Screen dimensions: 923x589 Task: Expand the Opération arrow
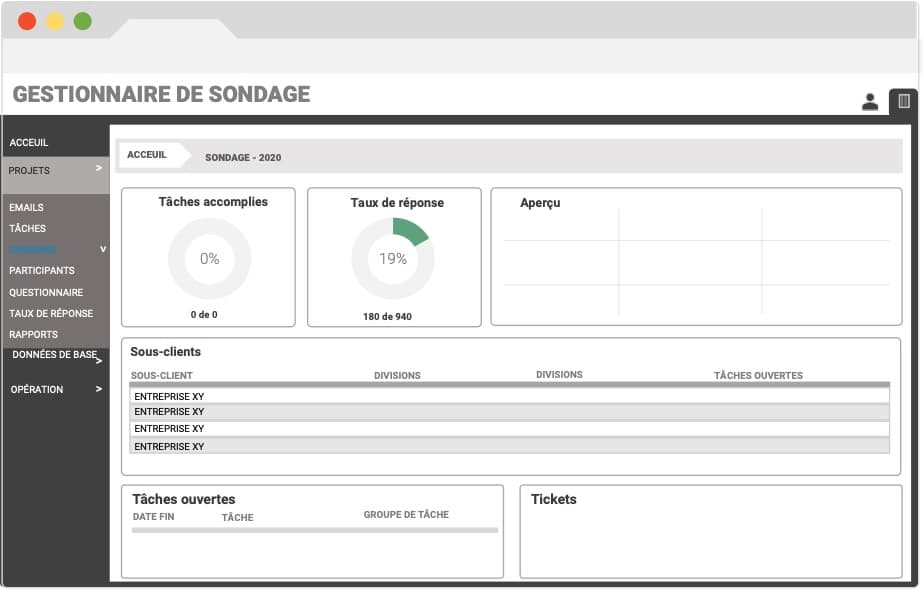pyautogui.click(x=99, y=389)
